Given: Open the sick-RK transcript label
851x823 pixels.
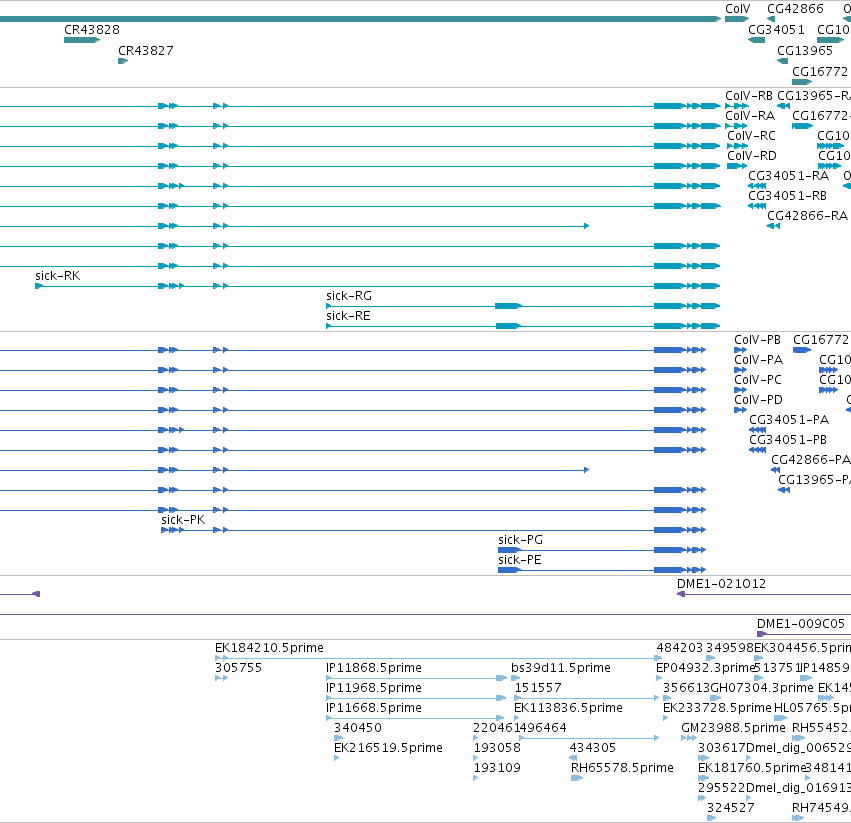Looking at the screenshot, I should coord(58,276).
